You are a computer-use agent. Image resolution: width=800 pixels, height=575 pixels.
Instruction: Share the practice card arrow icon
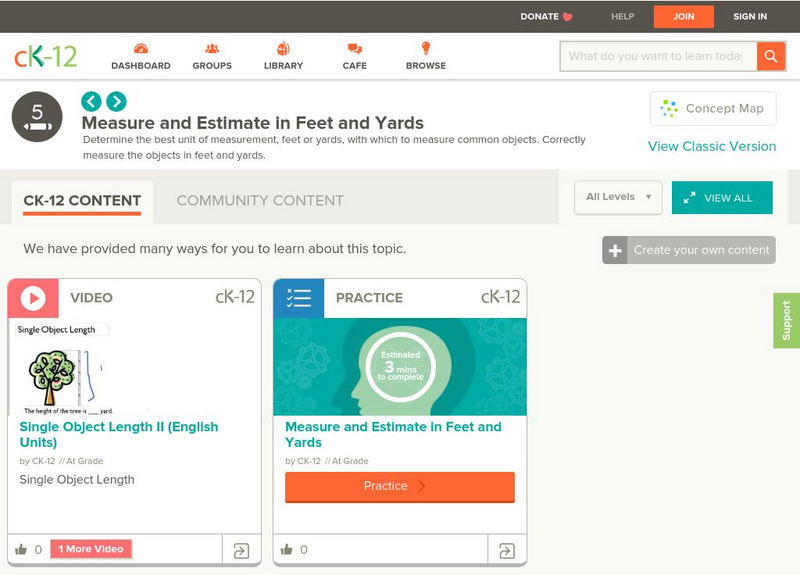[507, 551]
